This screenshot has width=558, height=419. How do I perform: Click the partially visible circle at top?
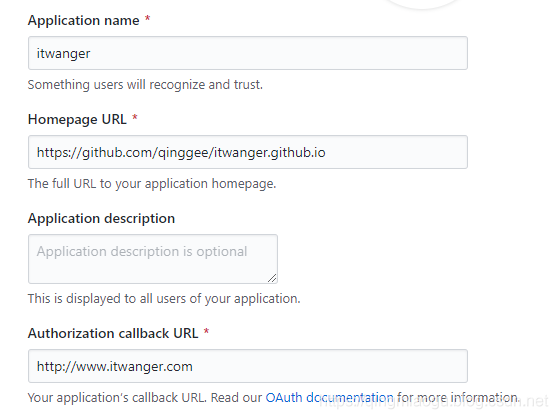tap(422, 4)
